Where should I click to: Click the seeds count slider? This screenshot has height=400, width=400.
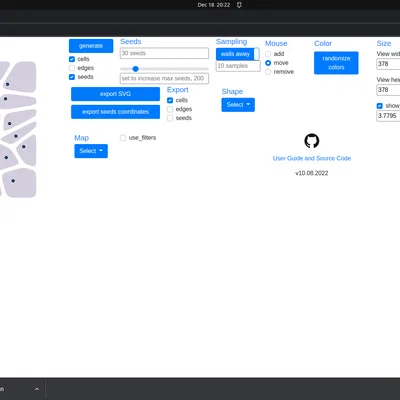click(164, 69)
